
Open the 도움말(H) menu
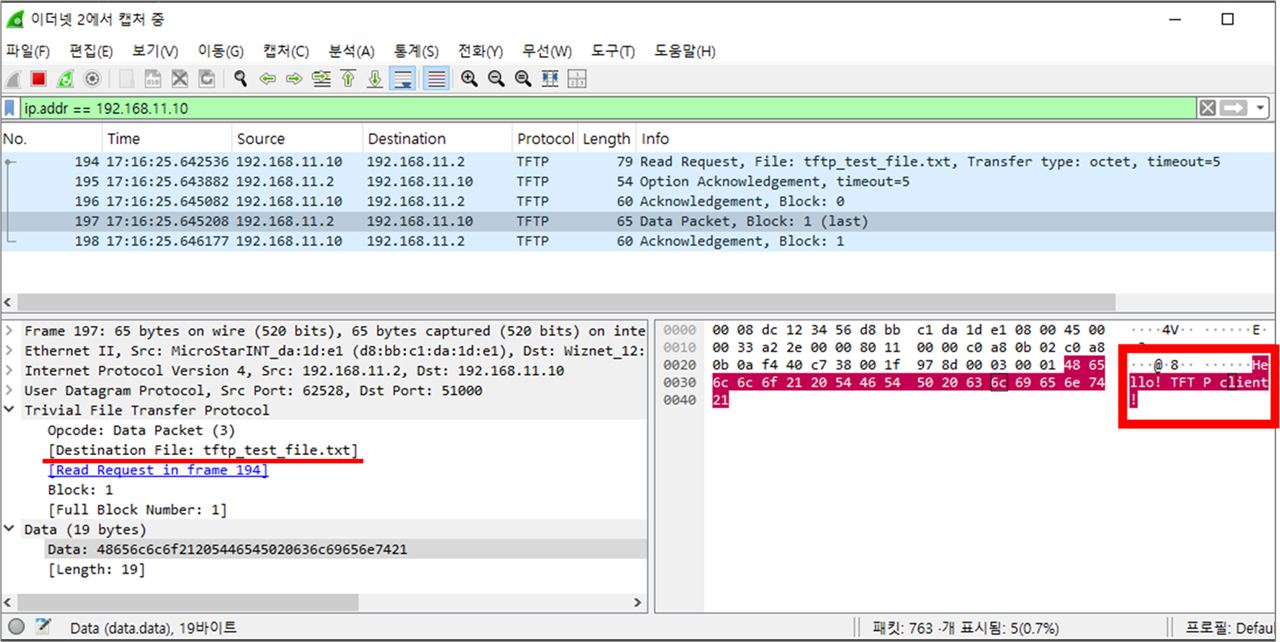pyautogui.click(x=685, y=51)
